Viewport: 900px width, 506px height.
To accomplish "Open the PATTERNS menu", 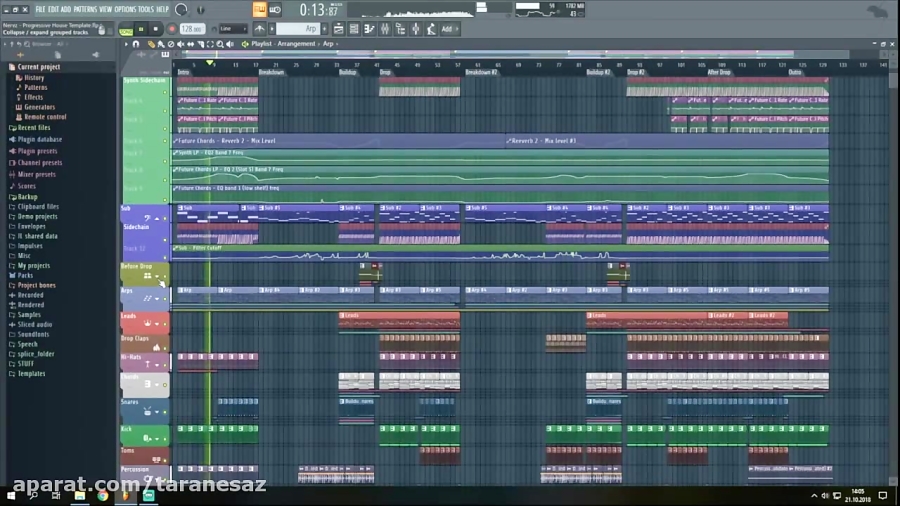I will click(x=85, y=9).
